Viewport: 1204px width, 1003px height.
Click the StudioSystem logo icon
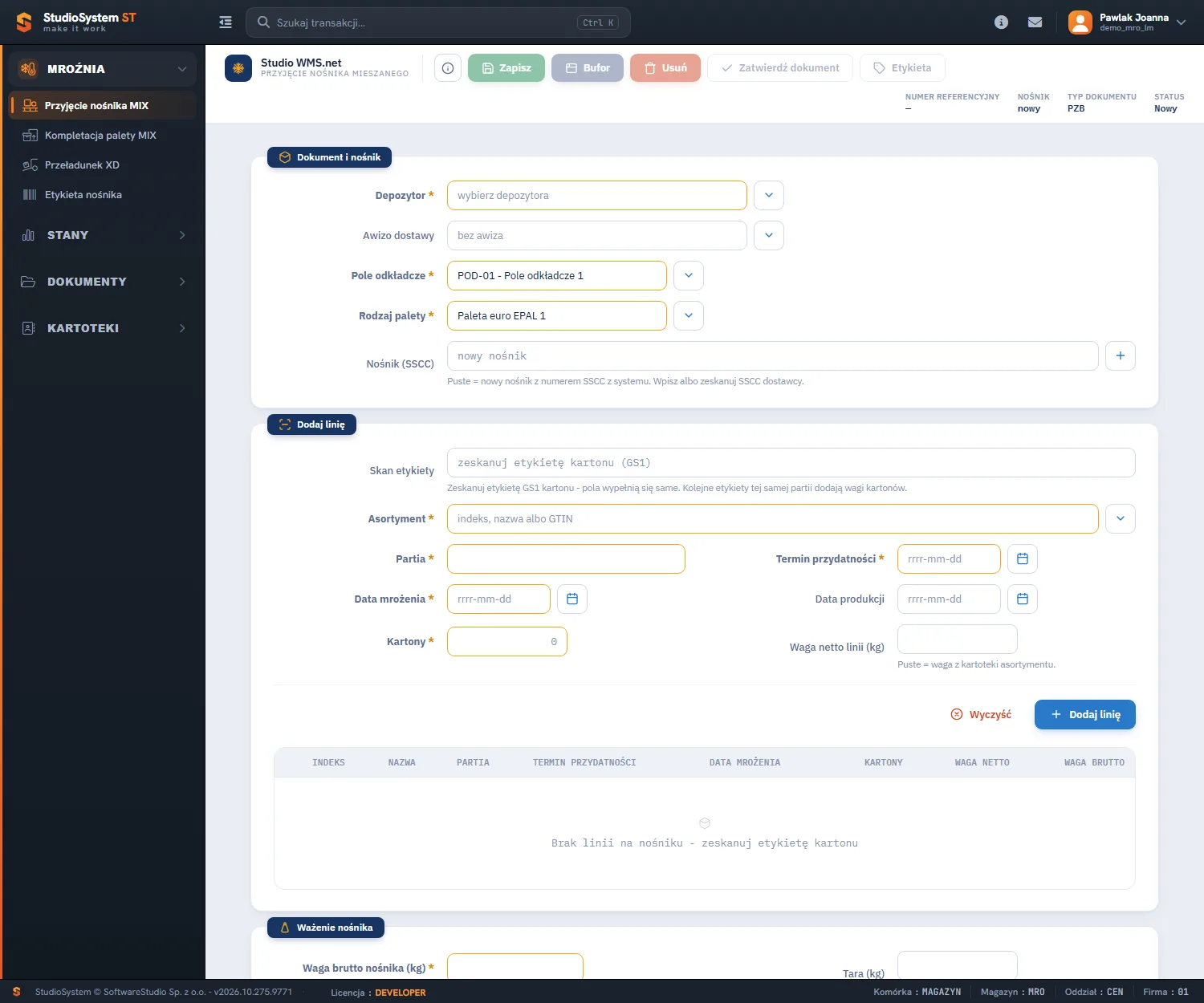click(x=24, y=22)
